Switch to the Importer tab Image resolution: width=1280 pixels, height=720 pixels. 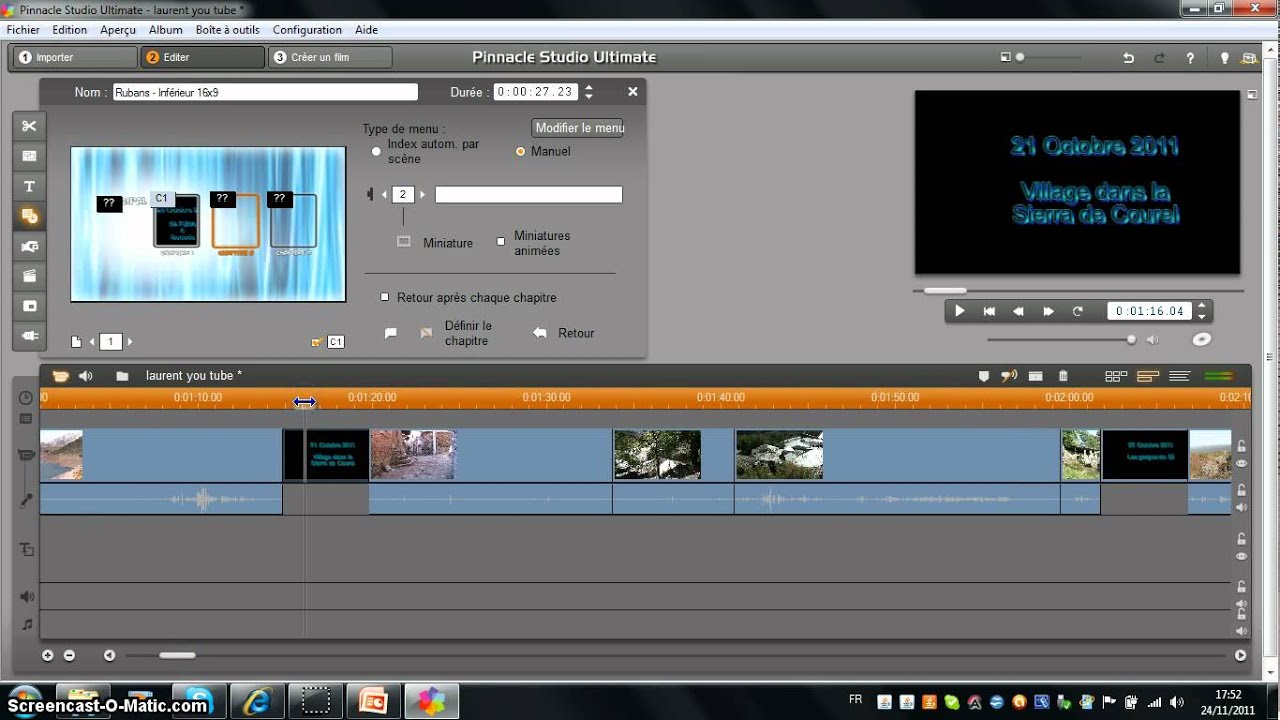73,58
